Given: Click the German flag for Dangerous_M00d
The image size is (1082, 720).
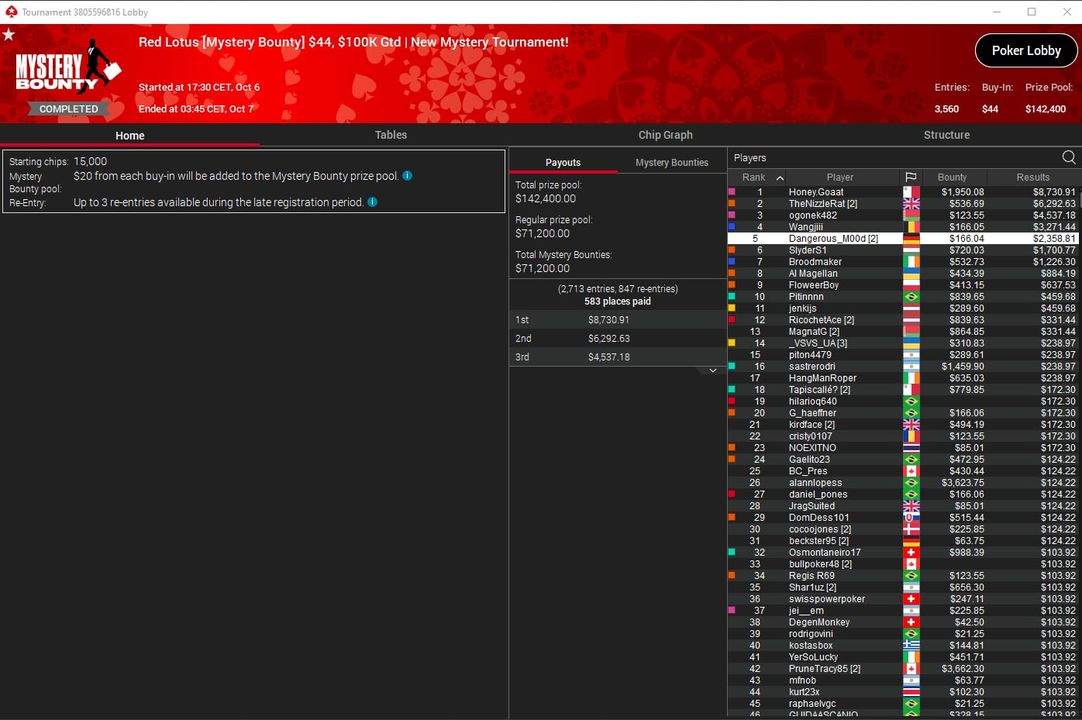Looking at the screenshot, I should tap(910, 239).
